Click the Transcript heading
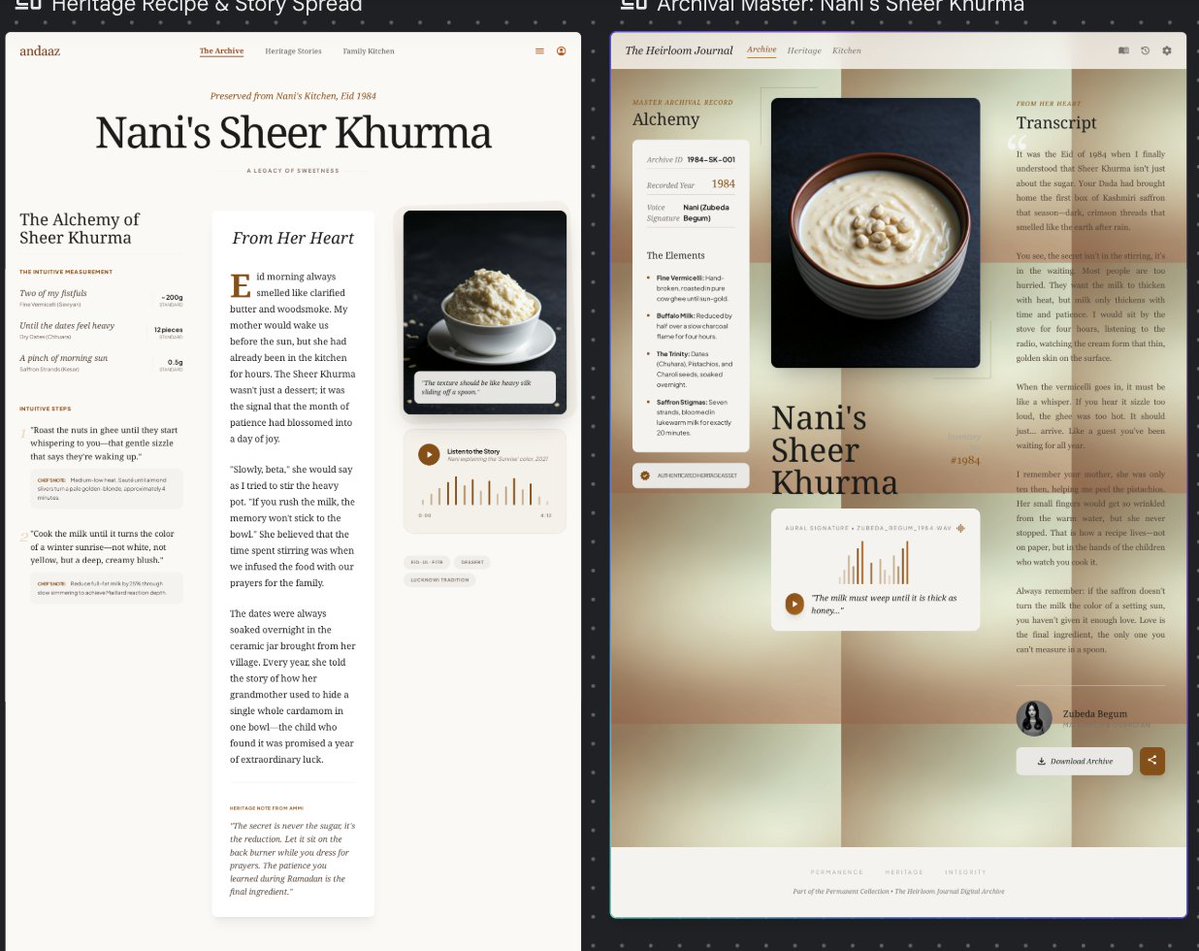 coord(1056,123)
